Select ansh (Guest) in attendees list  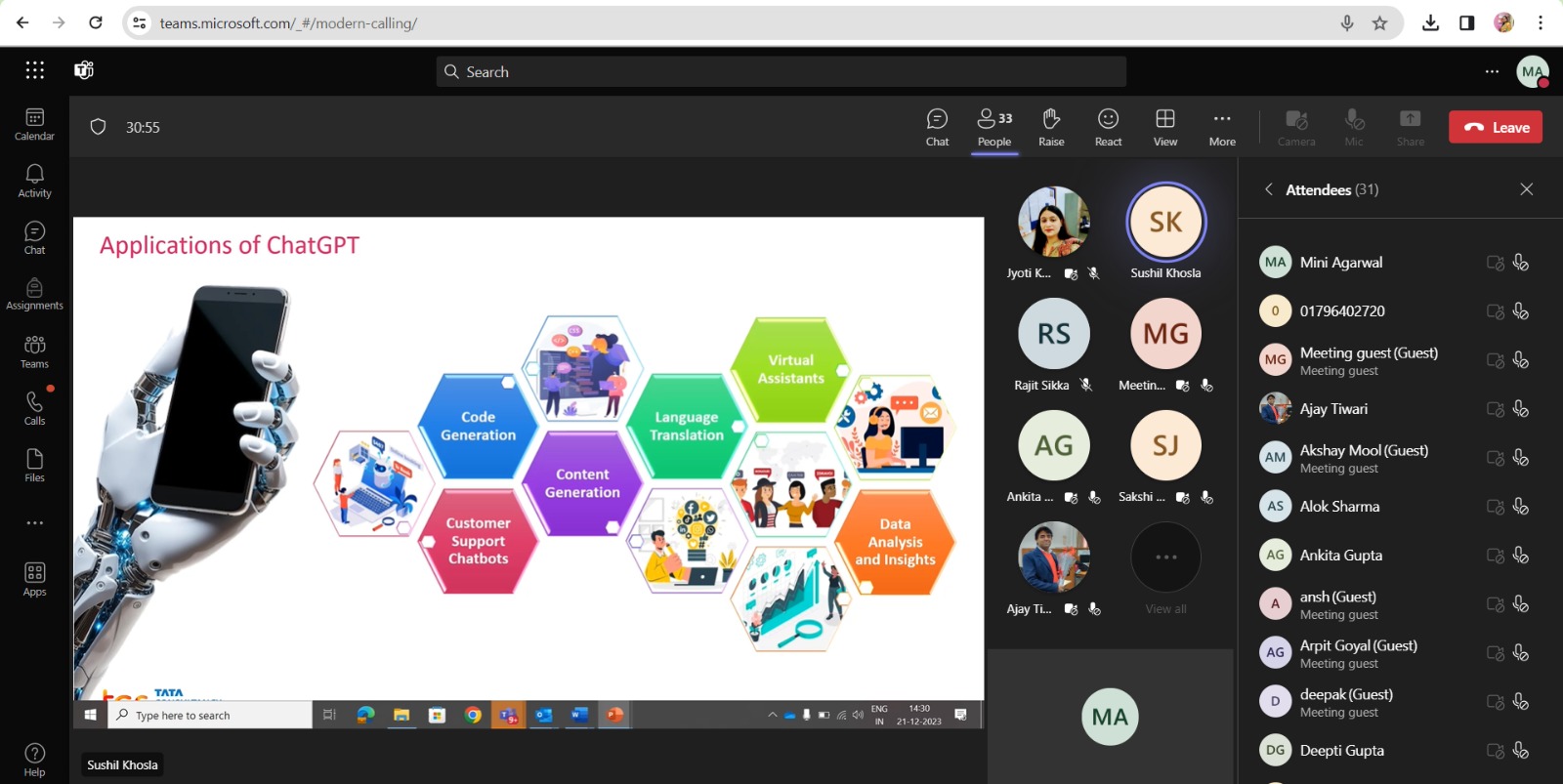click(1337, 604)
